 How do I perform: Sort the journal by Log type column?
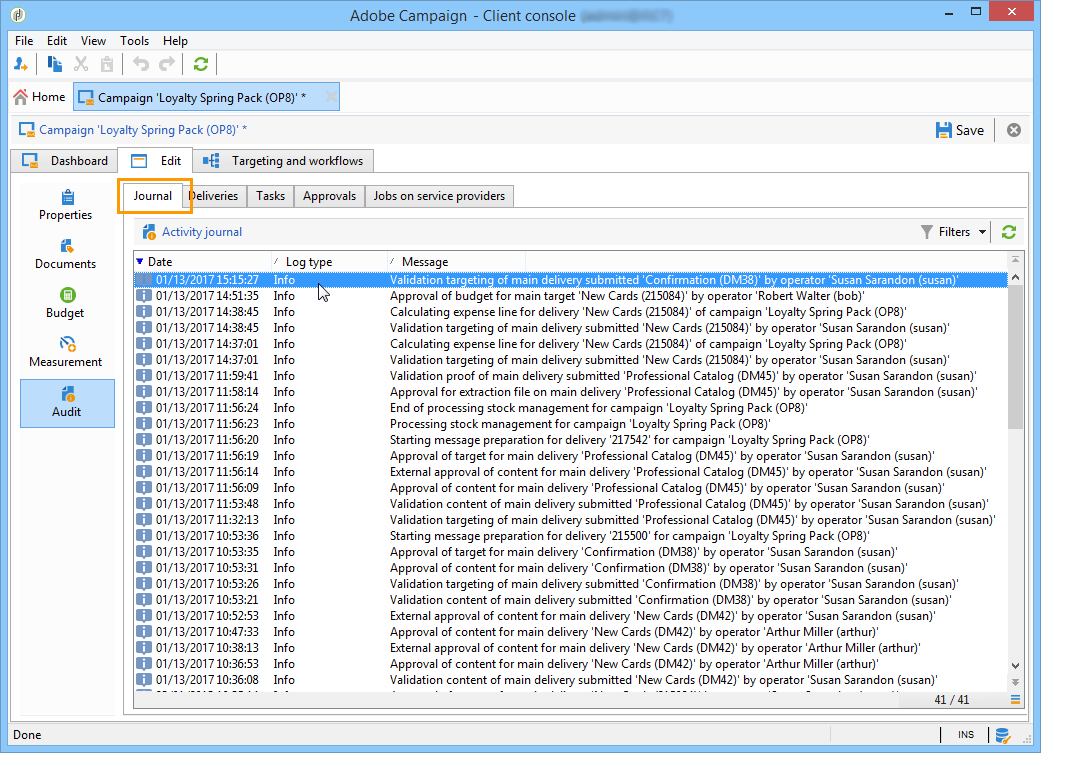click(x=308, y=262)
